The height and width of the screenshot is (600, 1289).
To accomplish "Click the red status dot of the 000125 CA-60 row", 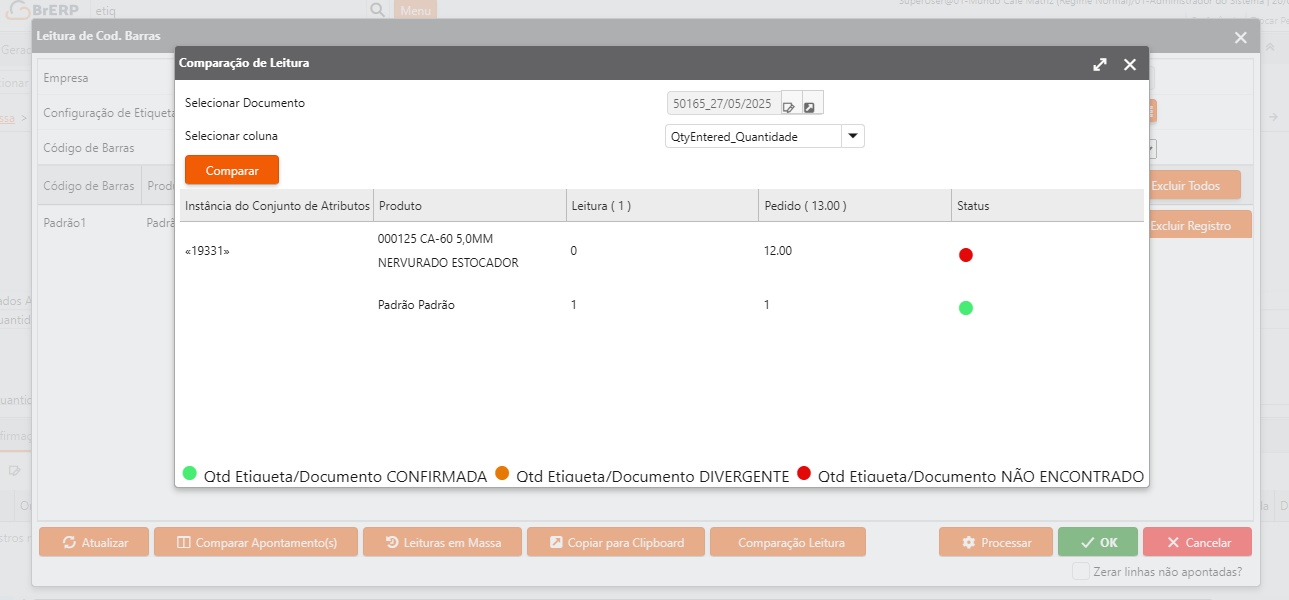I will pyautogui.click(x=966, y=255).
